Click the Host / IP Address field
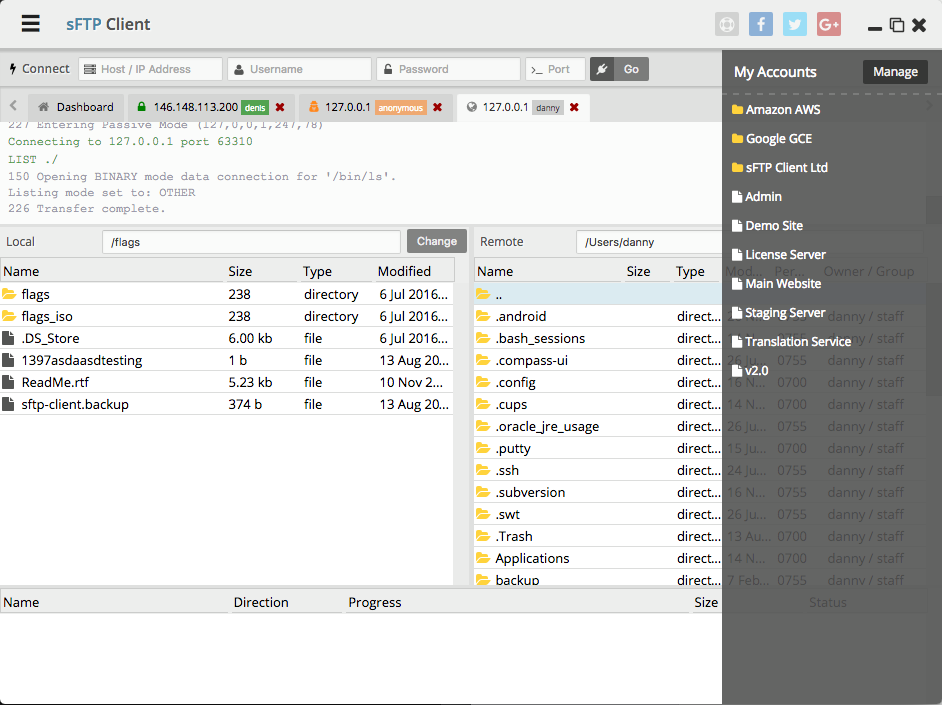Screen dimensions: 942x705 [x=150, y=69]
